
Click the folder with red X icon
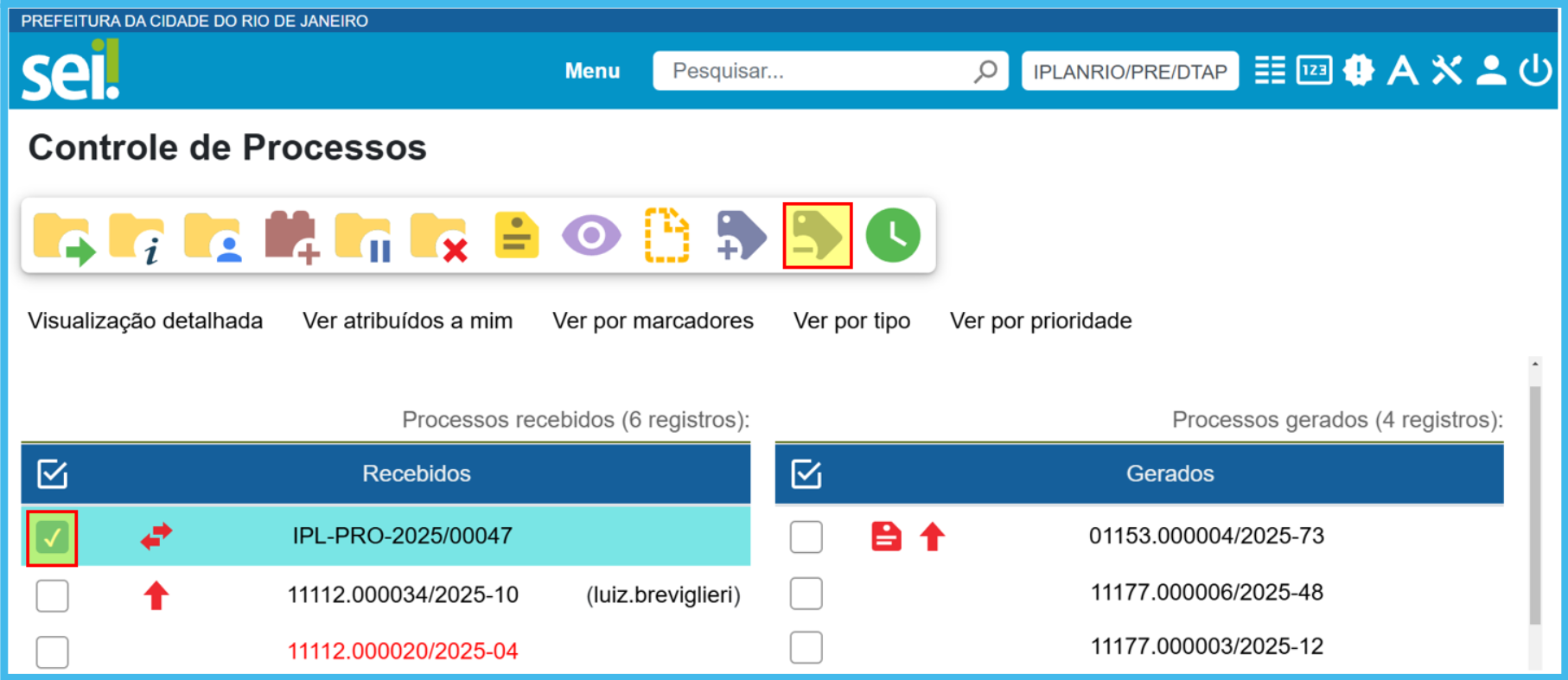438,237
